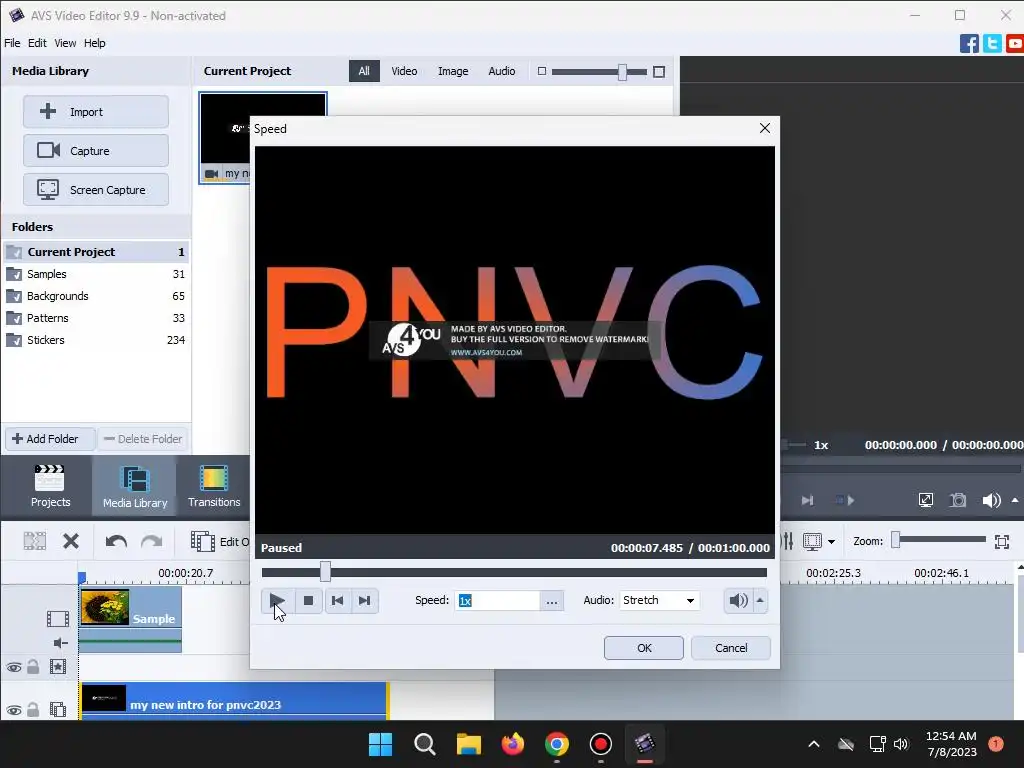Toggle lock on overlay track
The height and width of the screenshot is (768, 1024).
(x=33, y=709)
